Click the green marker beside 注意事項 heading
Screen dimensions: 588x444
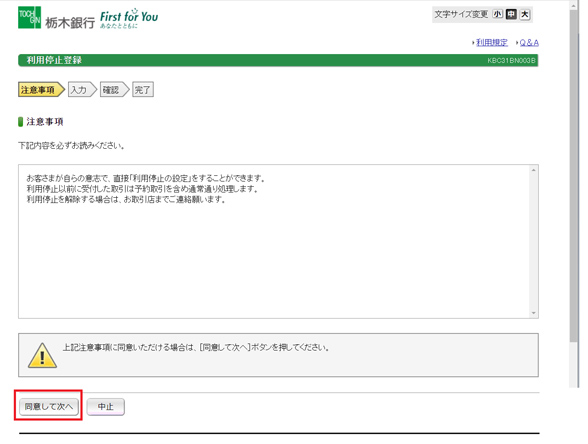coord(21,122)
